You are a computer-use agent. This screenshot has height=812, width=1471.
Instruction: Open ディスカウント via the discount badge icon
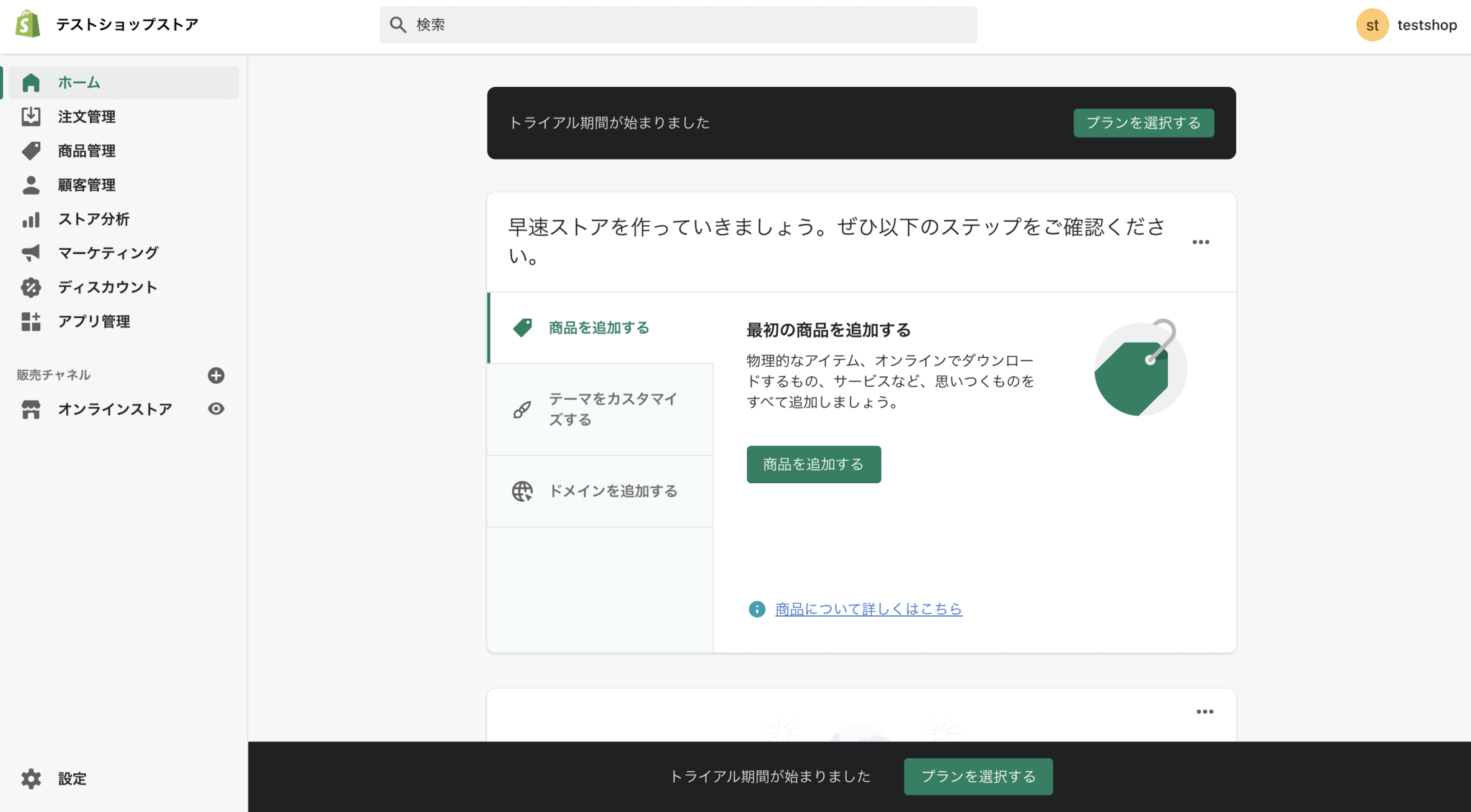[31, 287]
